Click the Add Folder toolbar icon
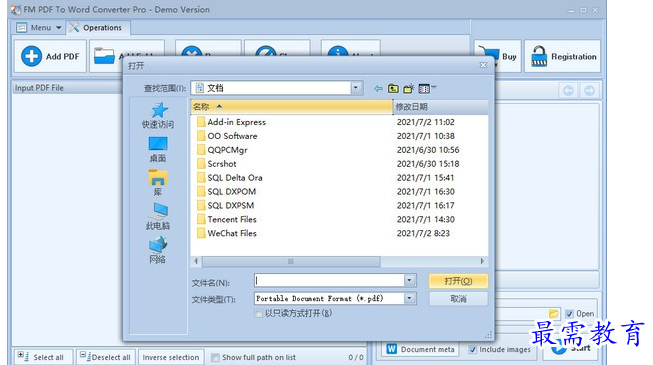 coord(104,55)
